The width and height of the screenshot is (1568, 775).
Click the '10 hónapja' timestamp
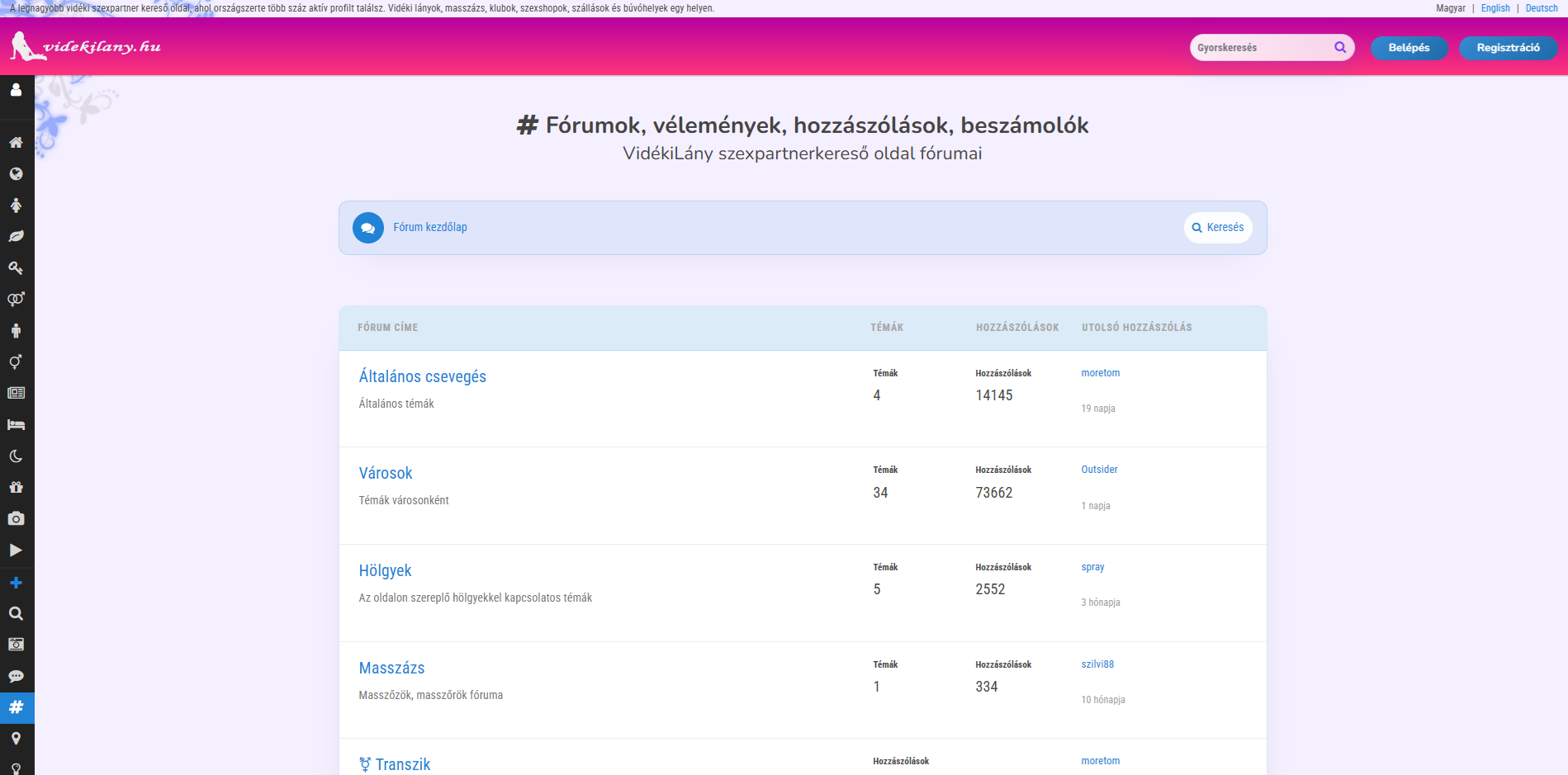(x=1103, y=700)
